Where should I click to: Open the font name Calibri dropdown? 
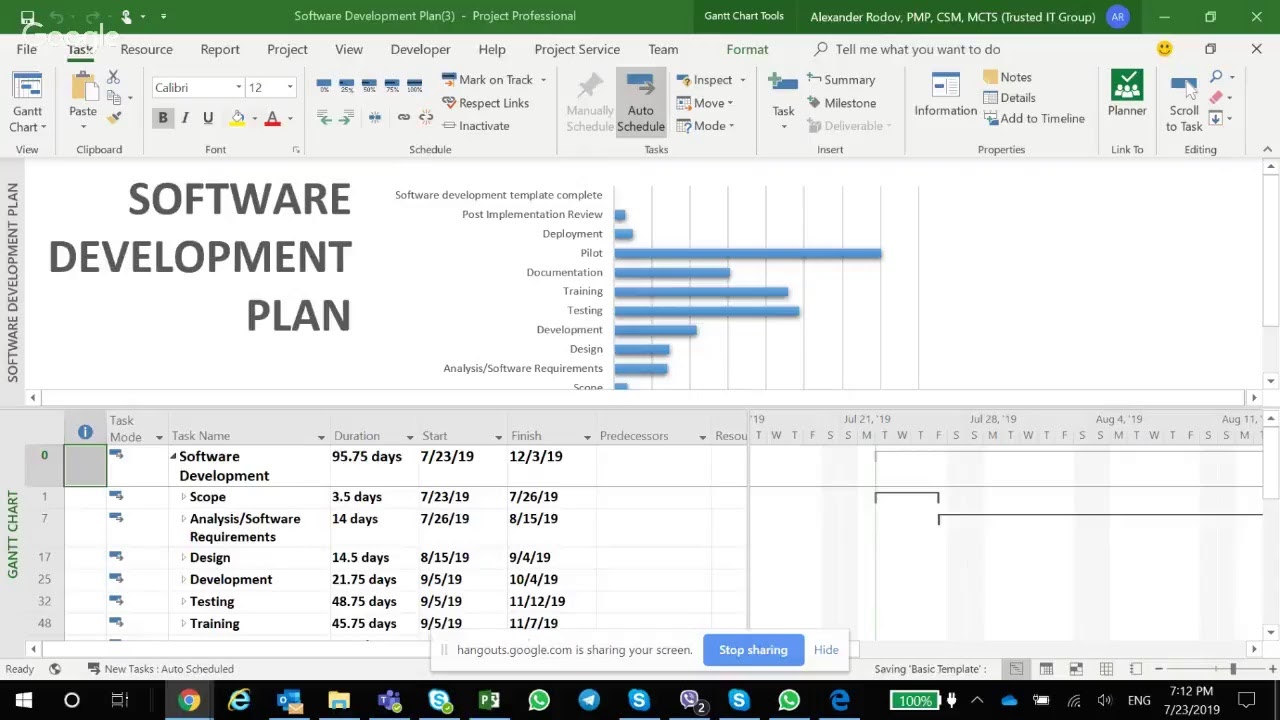pyautogui.click(x=238, y=88)
